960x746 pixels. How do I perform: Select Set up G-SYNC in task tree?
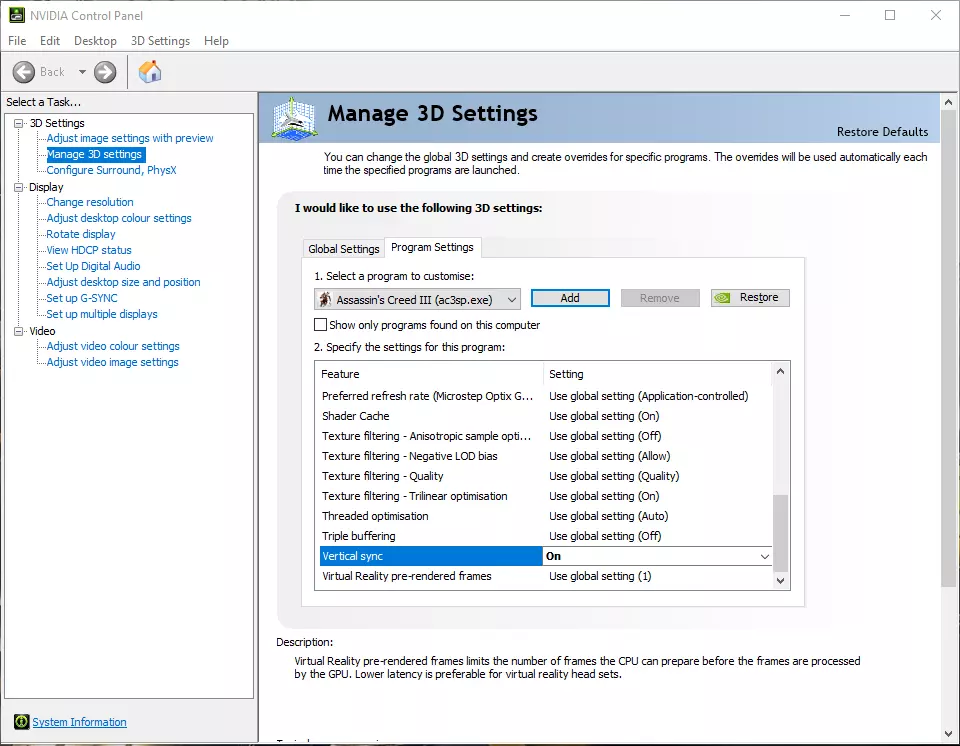point(82,298)
